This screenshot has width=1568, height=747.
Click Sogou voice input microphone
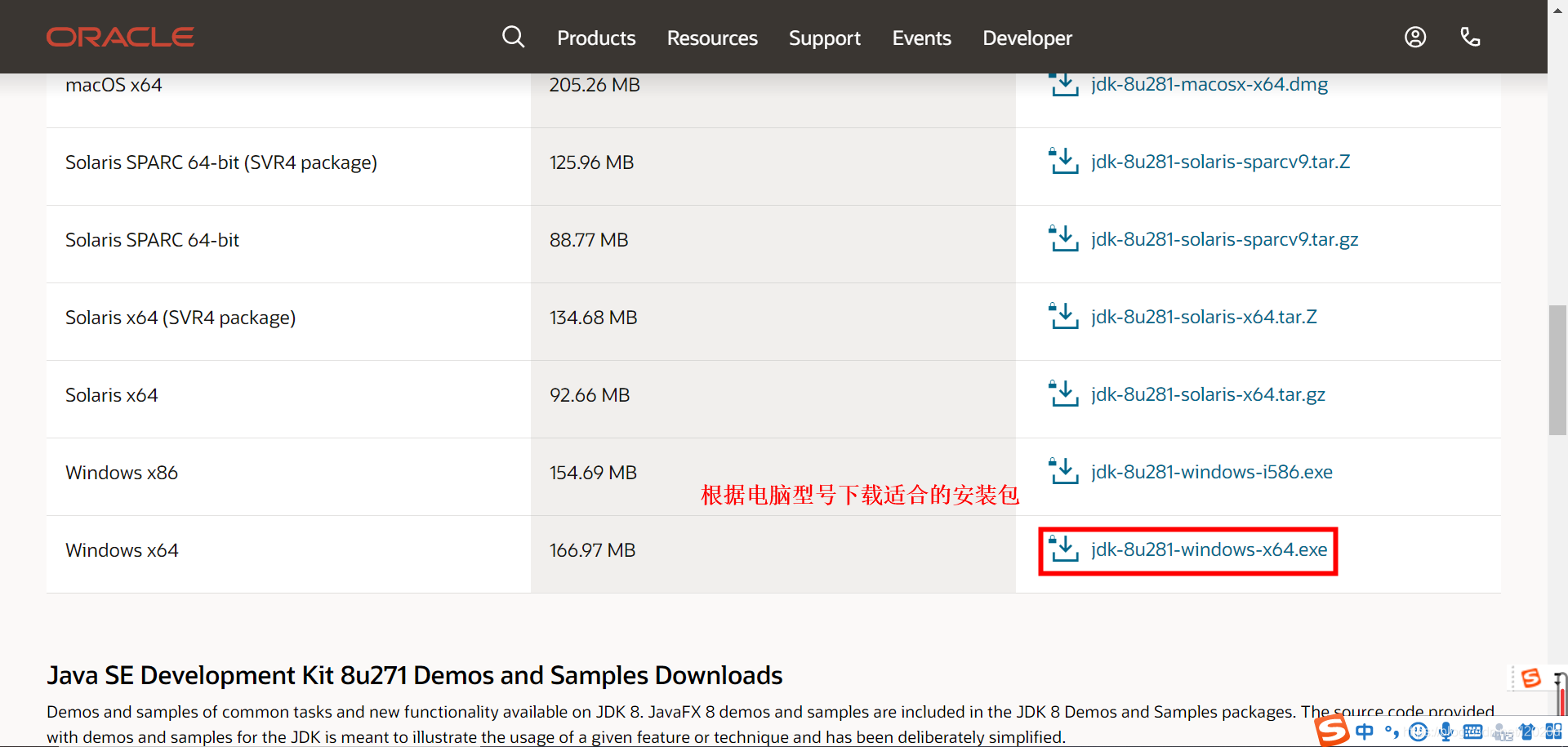click(1445, 731)
